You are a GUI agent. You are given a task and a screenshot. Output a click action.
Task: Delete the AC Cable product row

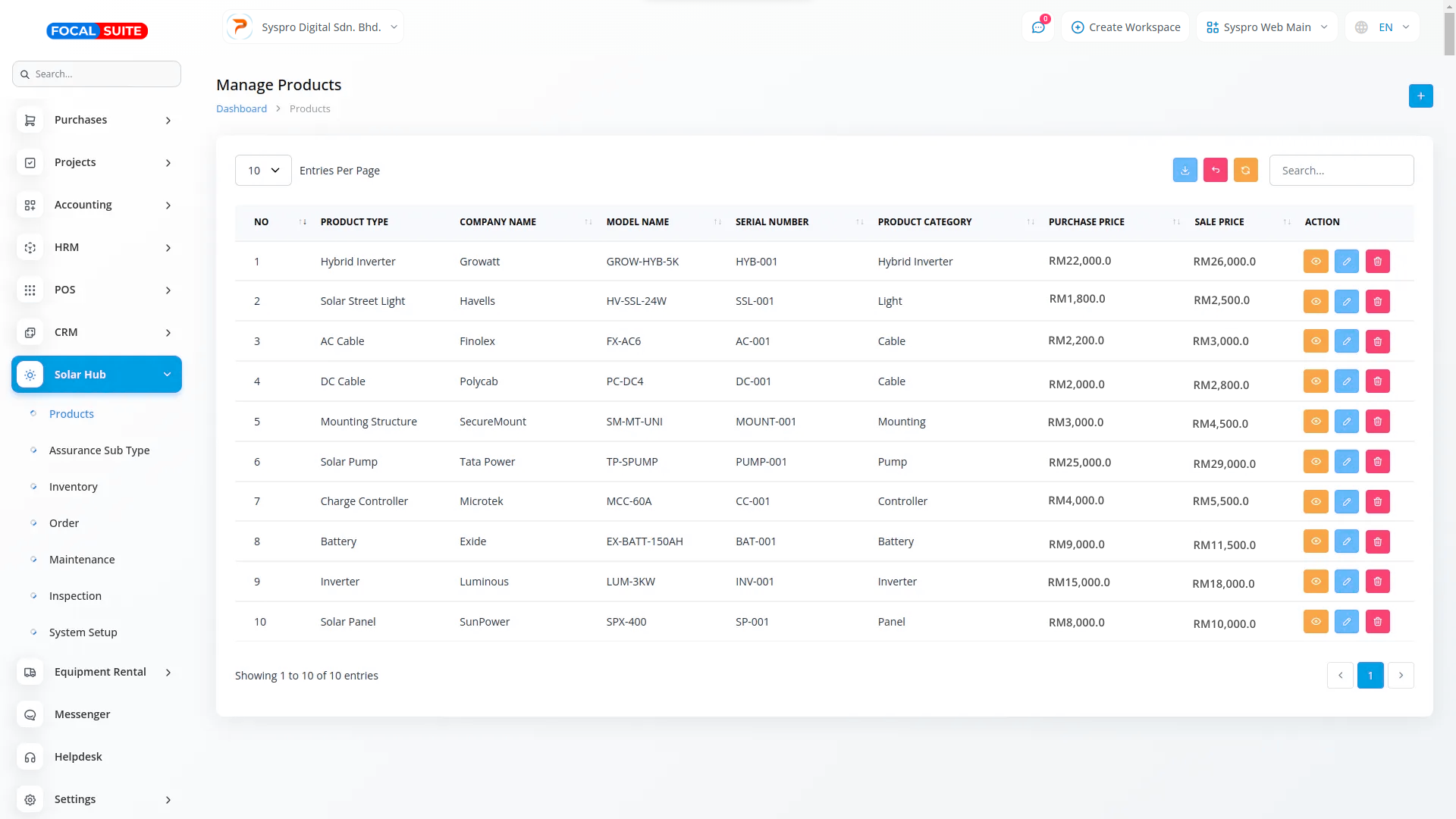click(1377, 341)
